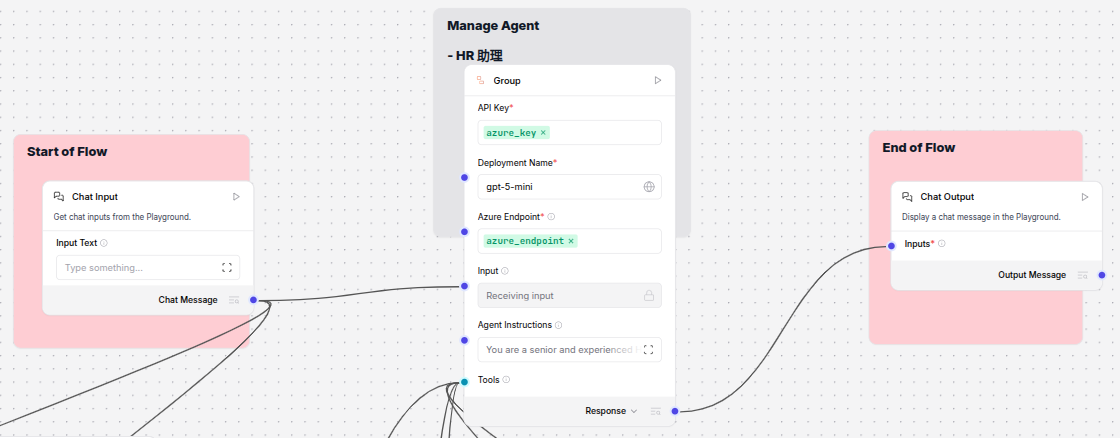
Task: Inspect the Output Message icon
Action: (x=1083, y=275)
